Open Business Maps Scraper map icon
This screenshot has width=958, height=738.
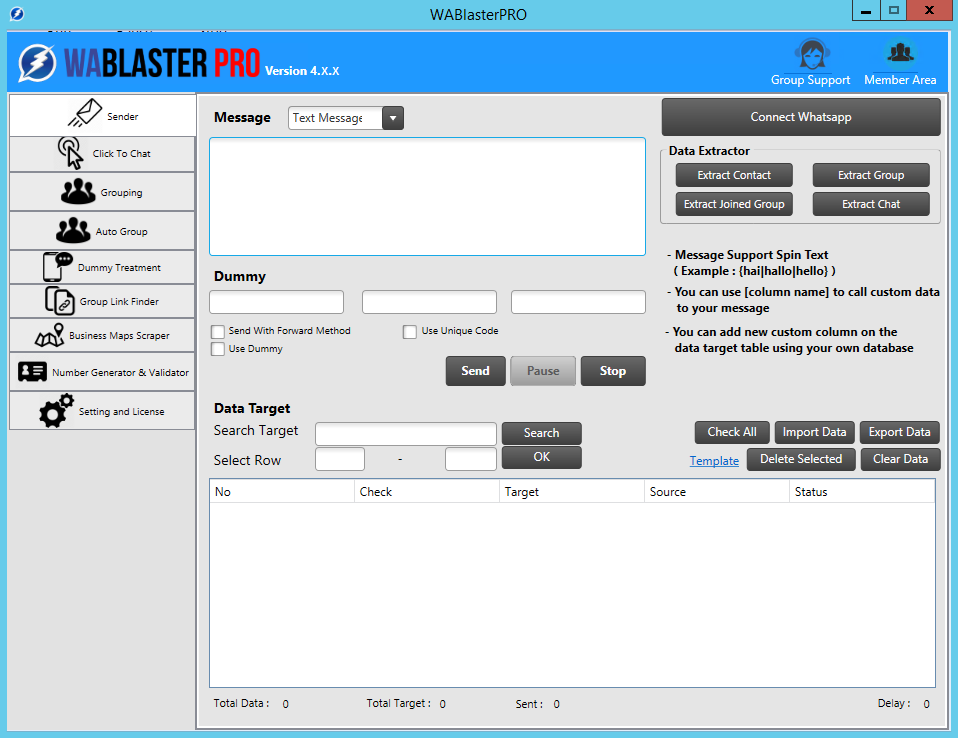click(49, 336)
